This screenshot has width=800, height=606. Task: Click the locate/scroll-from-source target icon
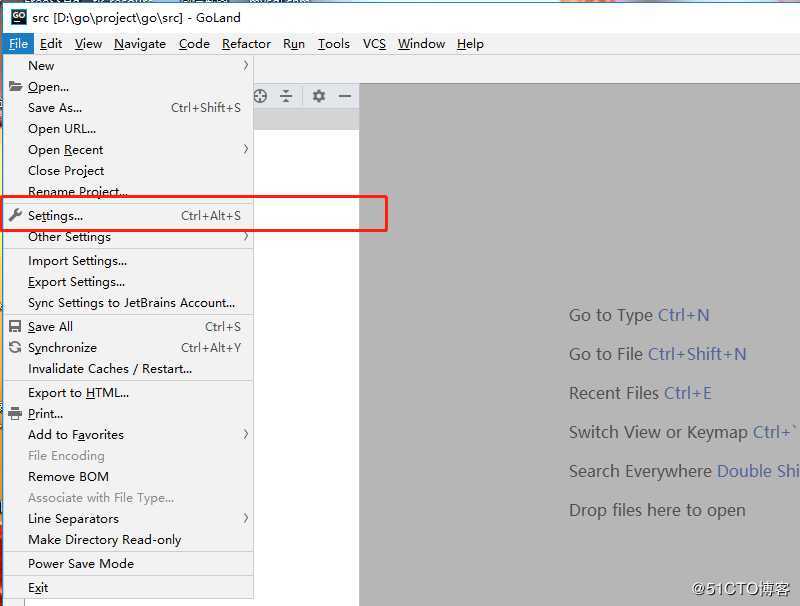260,96
